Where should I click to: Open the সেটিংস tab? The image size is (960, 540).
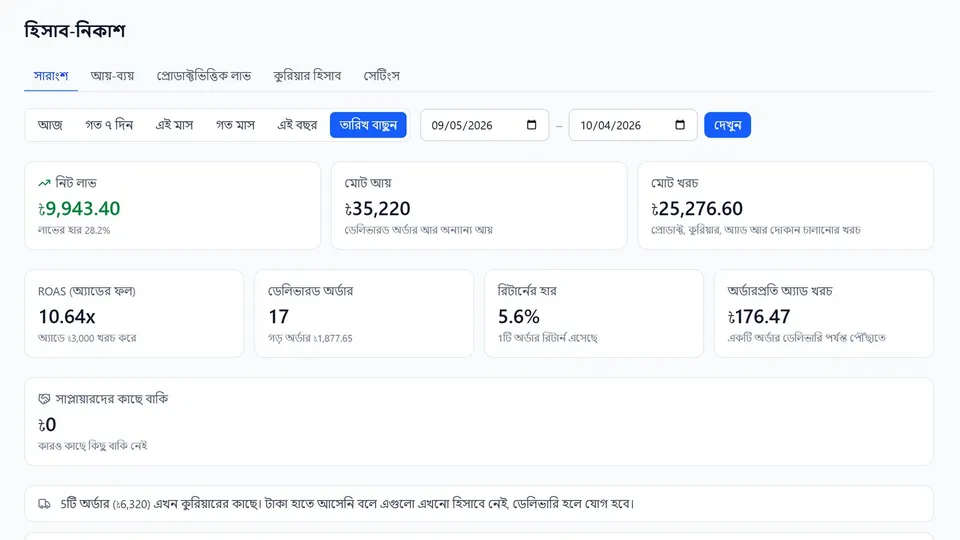pos(381,76)
